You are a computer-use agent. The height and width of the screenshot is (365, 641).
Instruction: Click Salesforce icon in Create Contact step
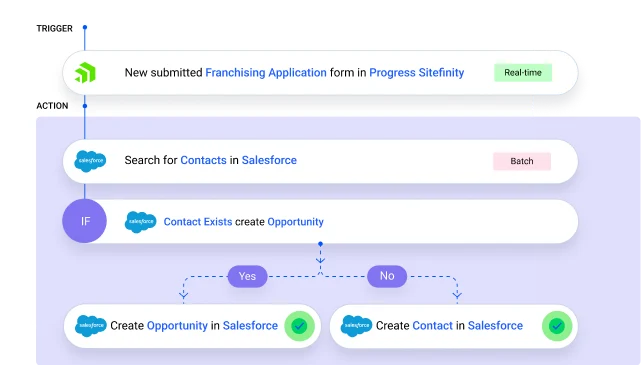[x=356, y=326]
